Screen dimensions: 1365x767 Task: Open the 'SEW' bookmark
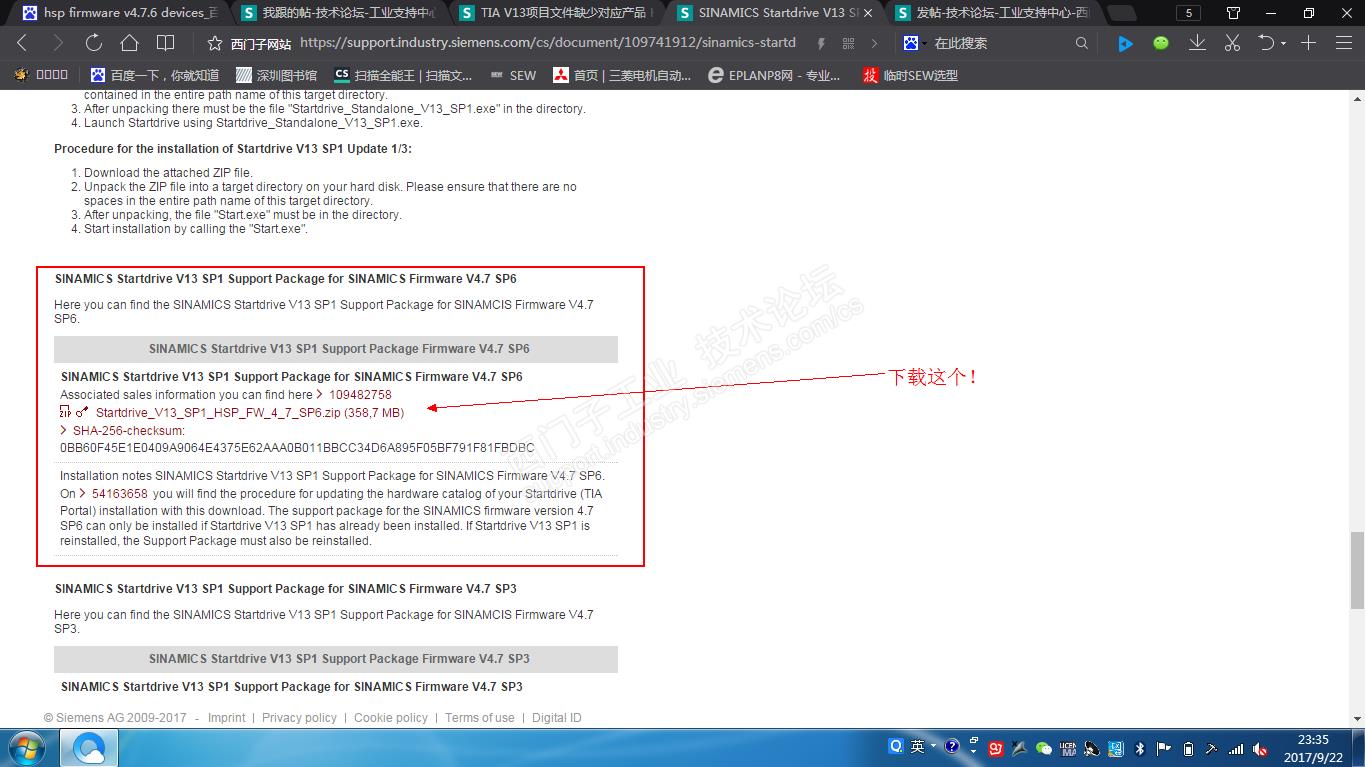pyautogui.click(x=513, y=75)
